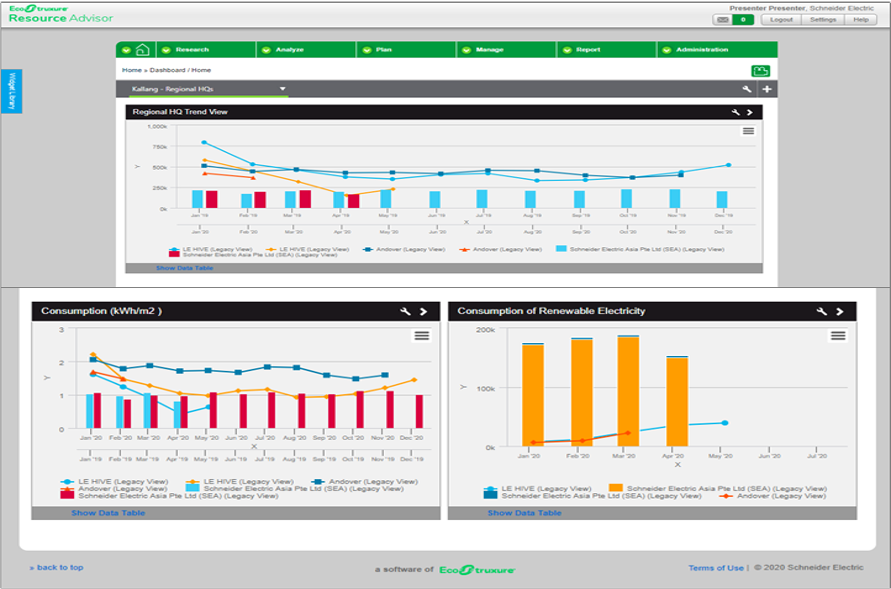
Task: Toggle red-triangle Andover series in Trend View legend
Action: coord(501,249)
